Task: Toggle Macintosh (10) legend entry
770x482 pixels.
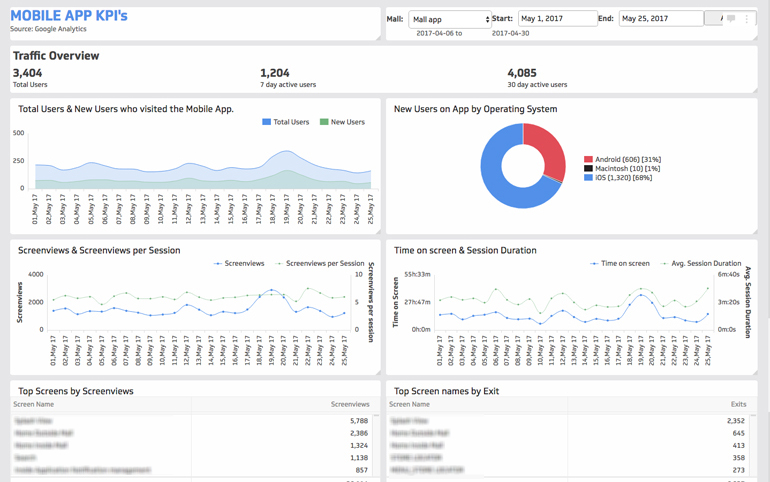Action: coord(622,168)
